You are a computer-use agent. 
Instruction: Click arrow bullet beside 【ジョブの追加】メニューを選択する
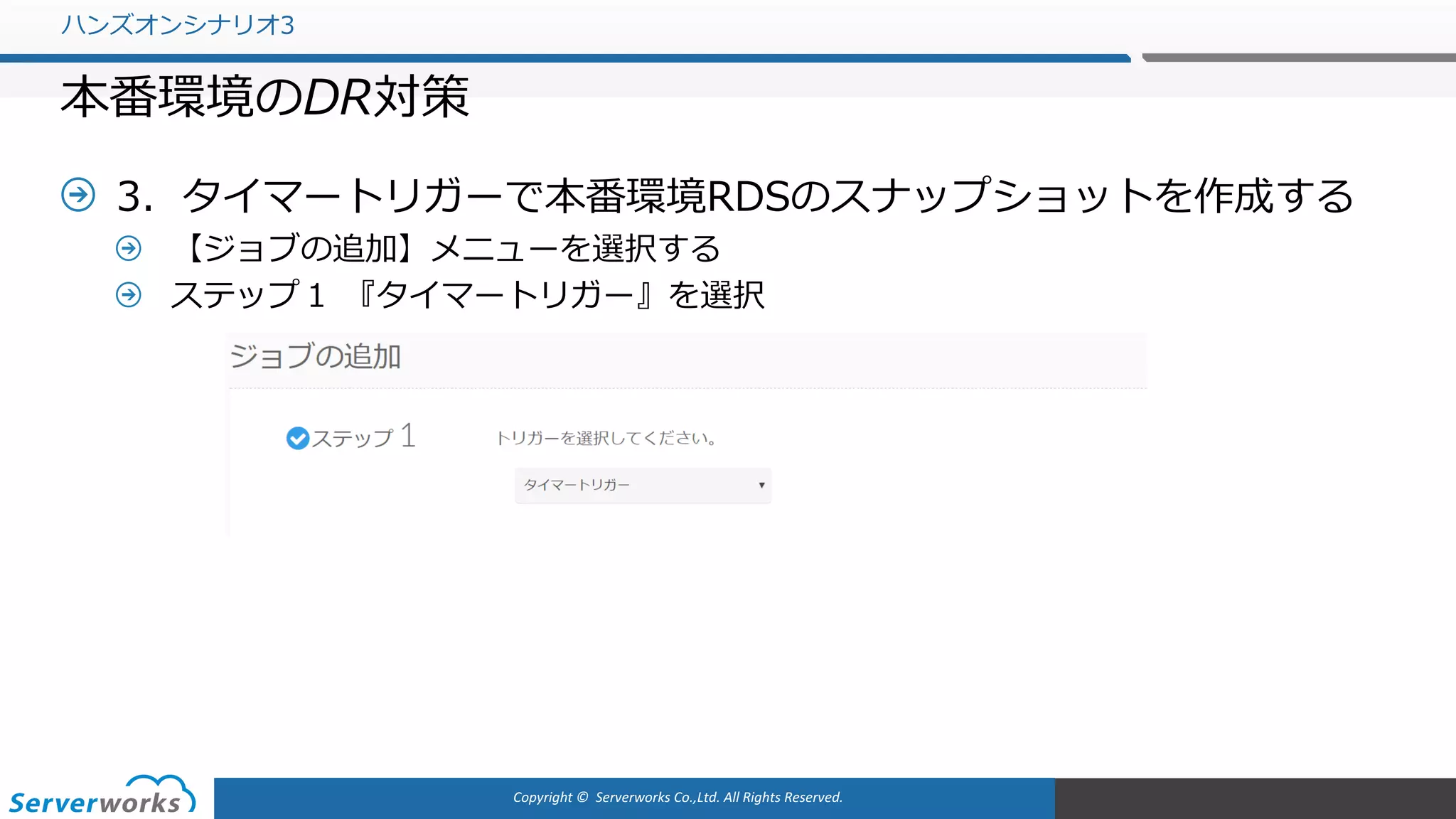pyautogui.click(x=129, y=248)
